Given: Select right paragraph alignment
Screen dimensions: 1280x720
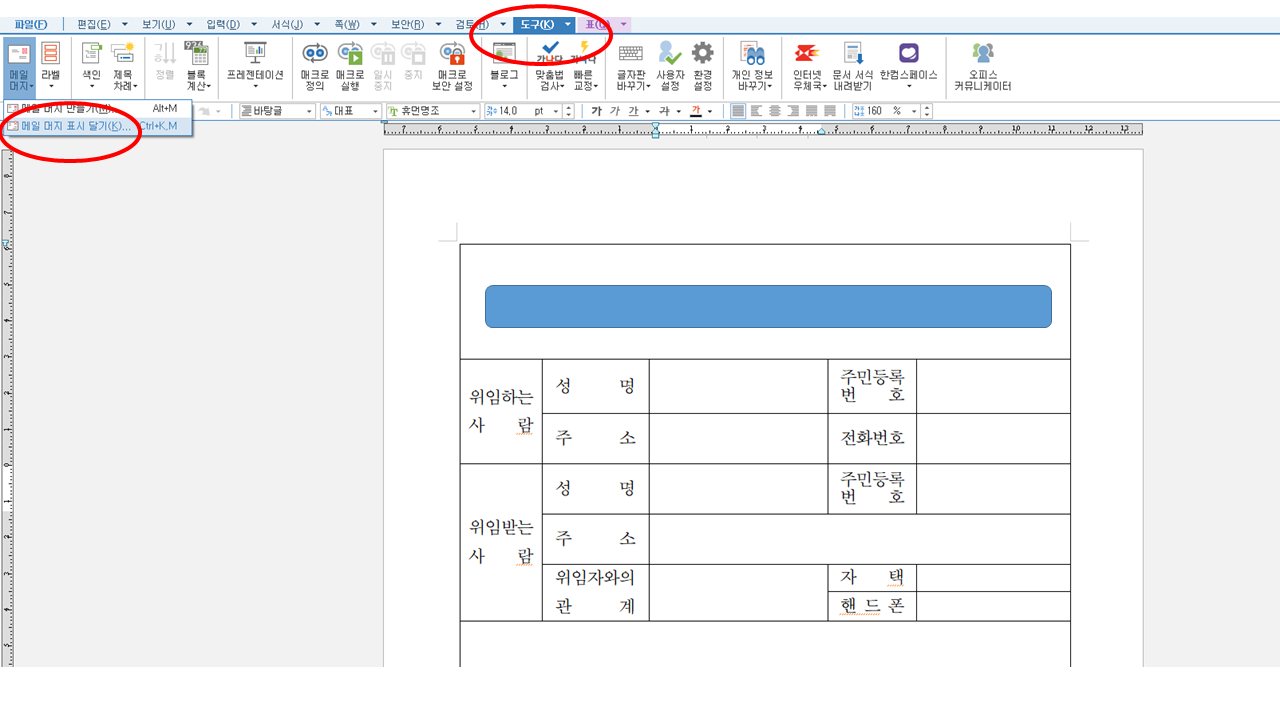Looking at the screenshot, I should click(792, 111).
